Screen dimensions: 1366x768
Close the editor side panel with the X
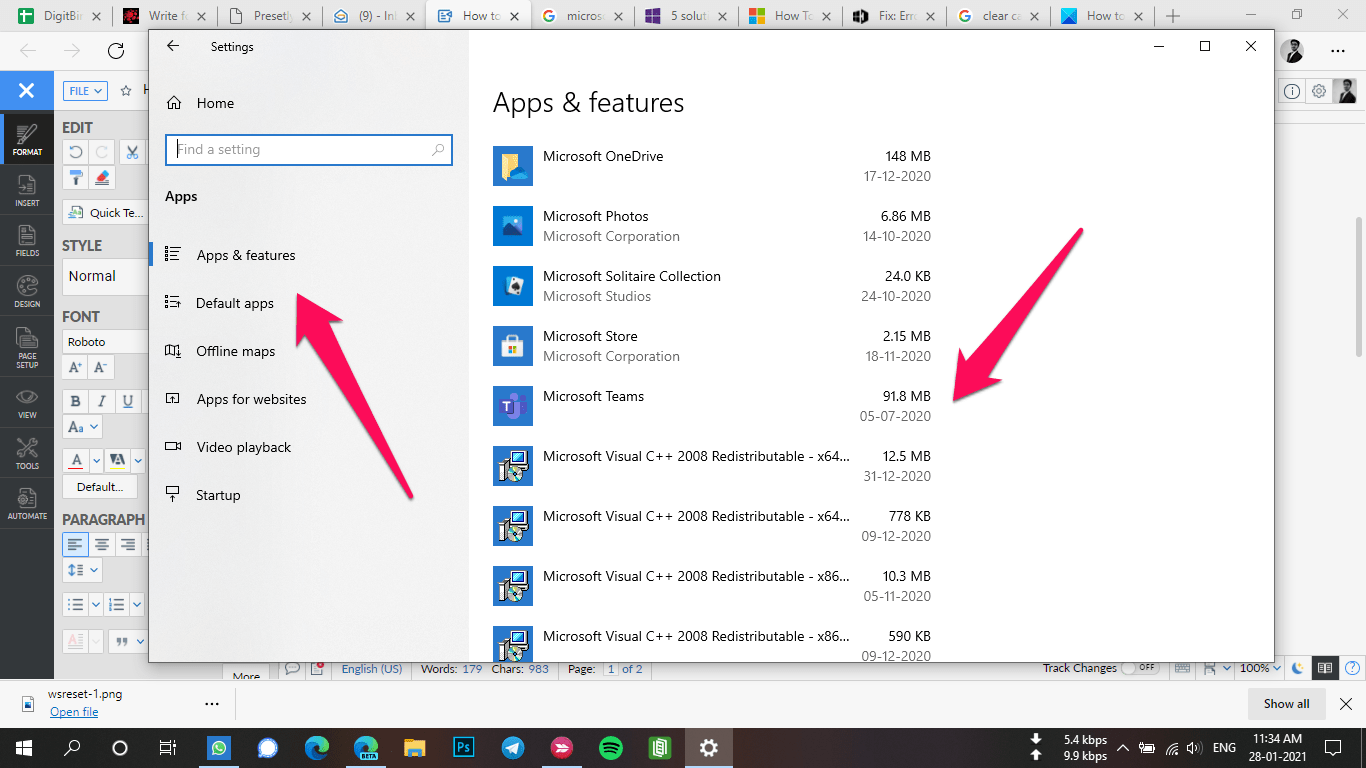[x=27, y=91]
